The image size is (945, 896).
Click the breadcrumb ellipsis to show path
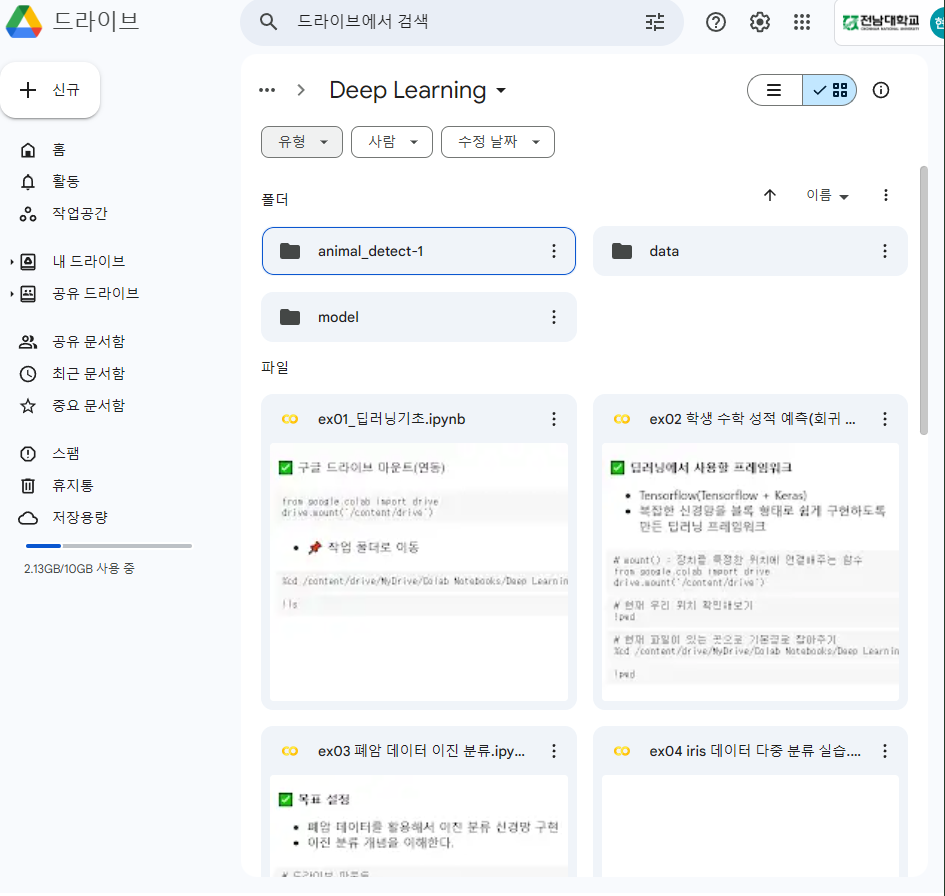click(x=267, y=90)
